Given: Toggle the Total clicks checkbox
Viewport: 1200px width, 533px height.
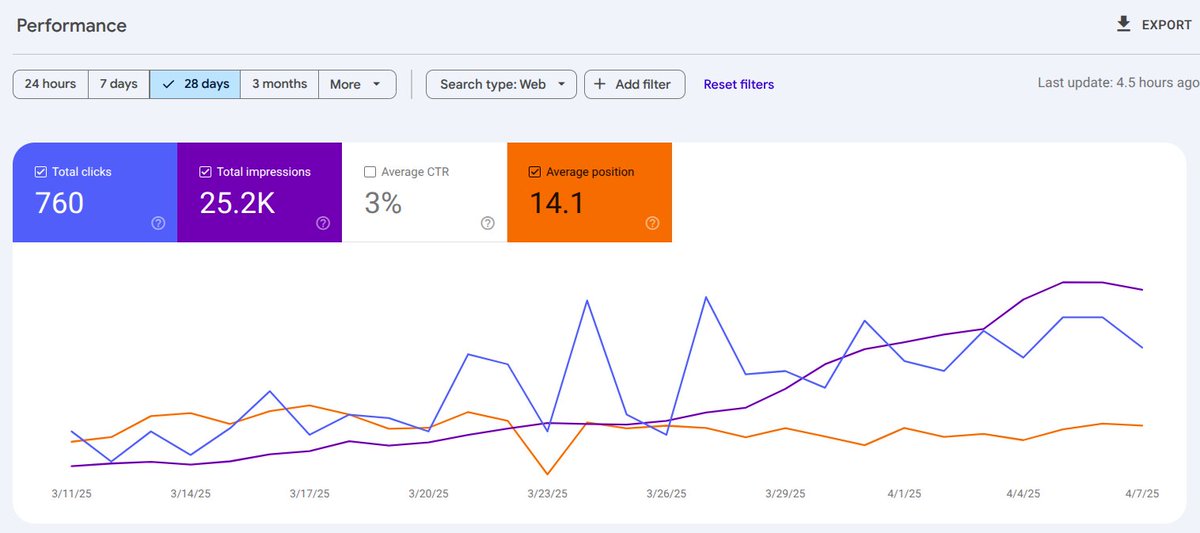Looking at the screenshot, I should [x=41, y=172].
